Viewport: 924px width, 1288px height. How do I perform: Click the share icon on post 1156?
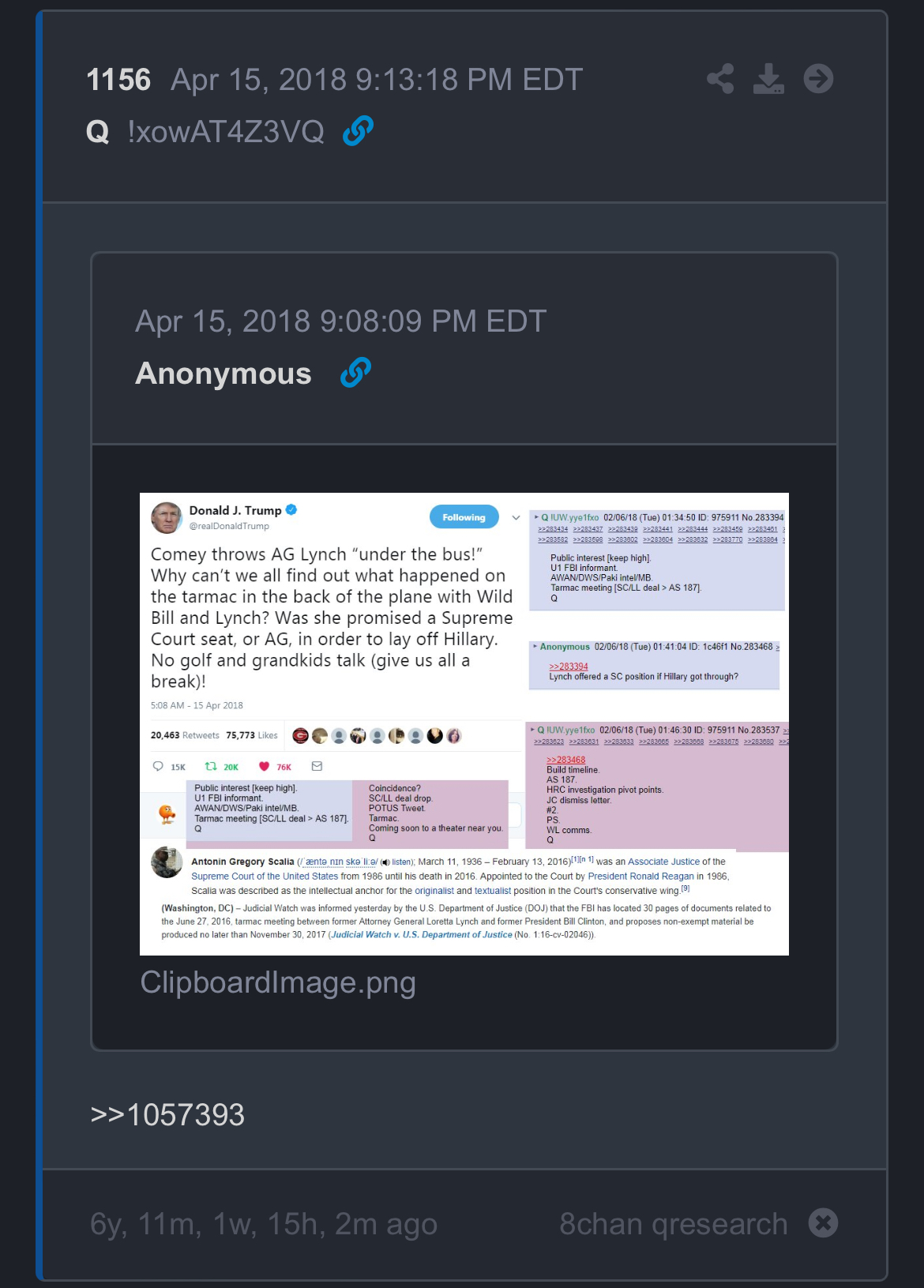(x=720, y=79)
